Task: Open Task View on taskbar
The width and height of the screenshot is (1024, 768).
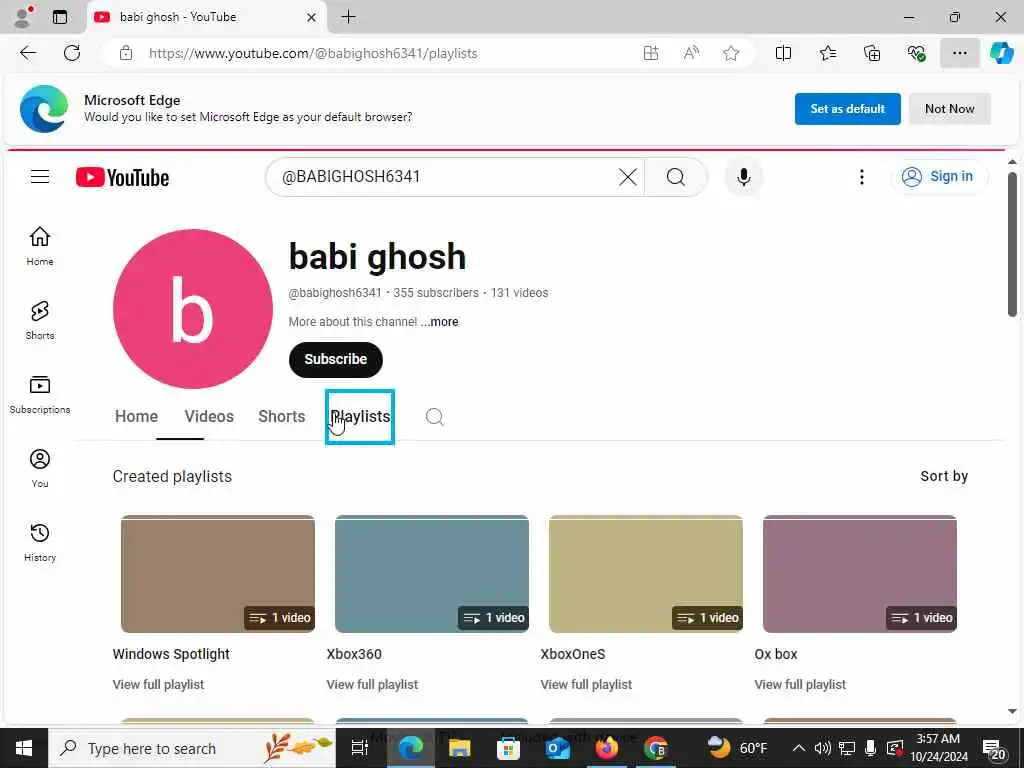Action: [x=360, y=748]
